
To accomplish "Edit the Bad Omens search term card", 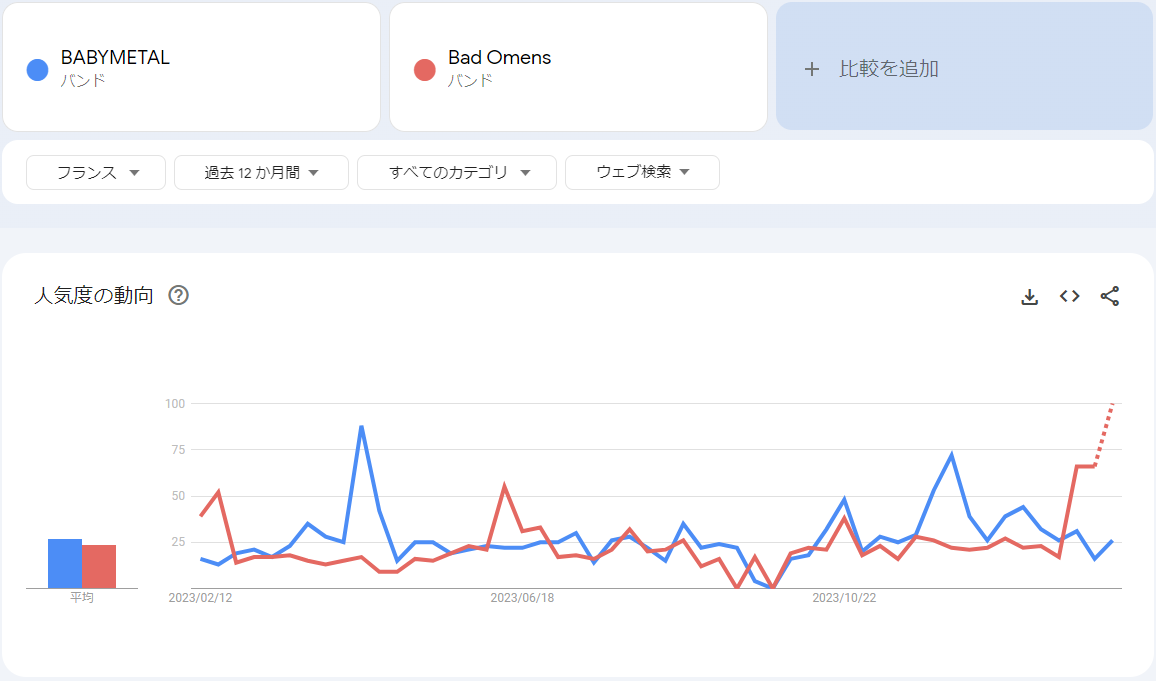I will tap(578, 67).
